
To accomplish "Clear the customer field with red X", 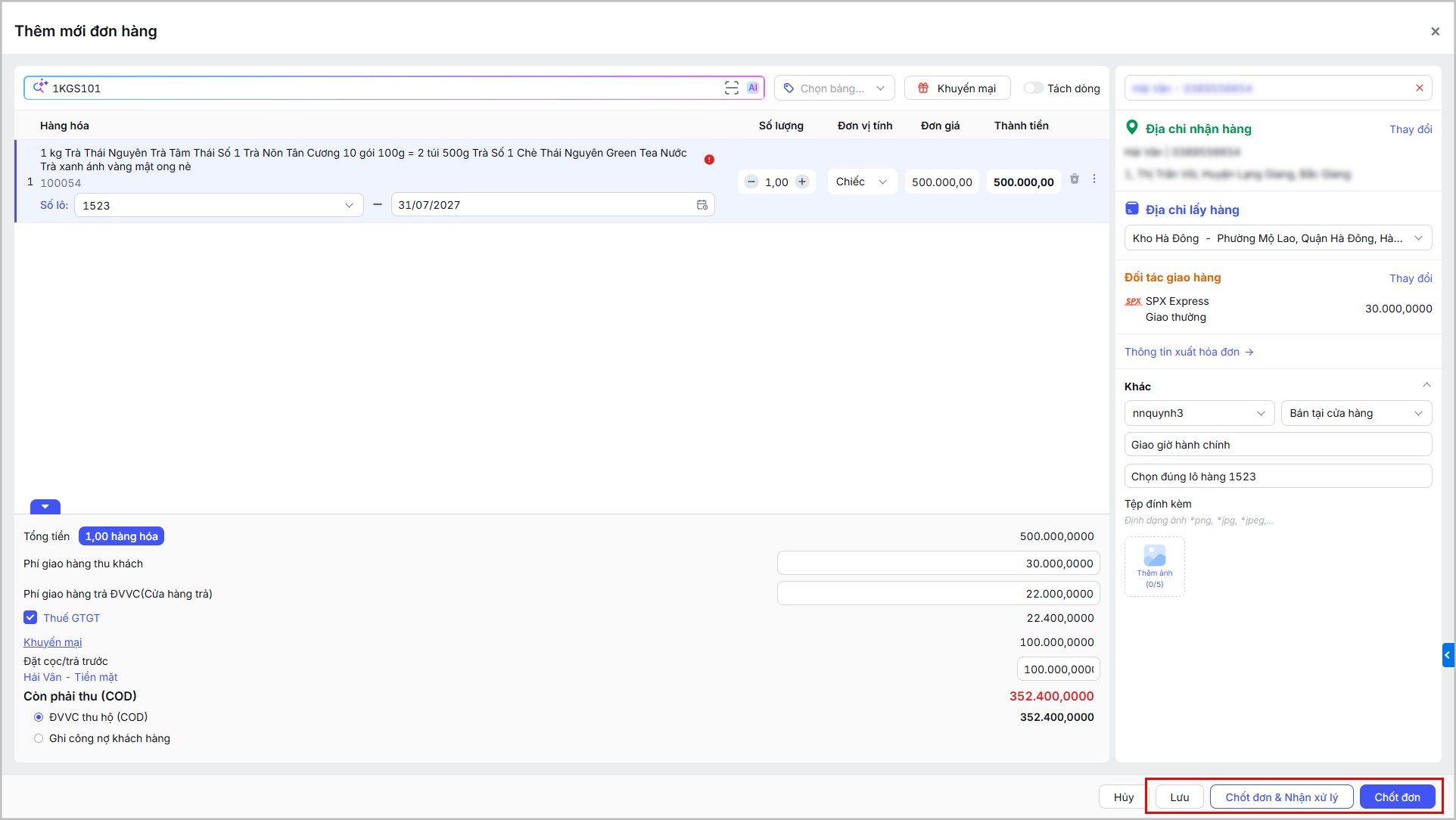I will [x=1420, y=88].
